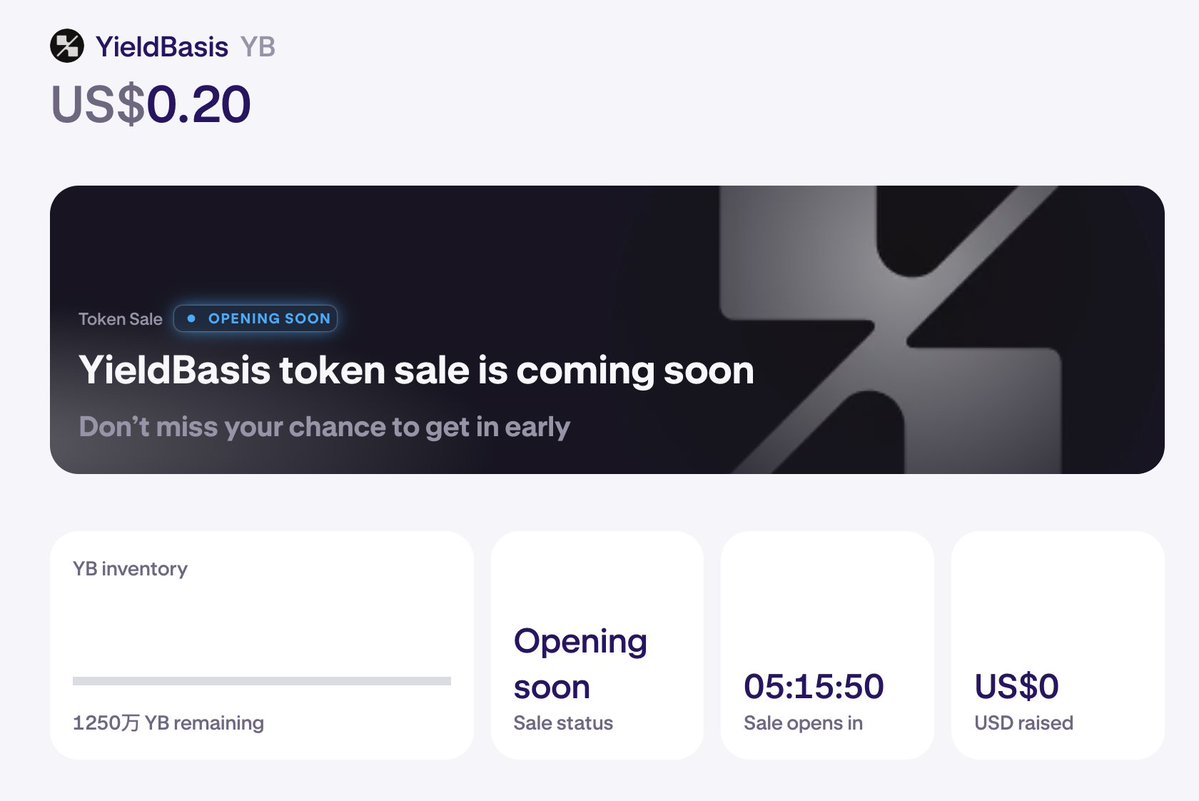Viewport: 1199px width, 801px height.
Task: Click the 'Sale opens in' label
Action: (803, 722)
